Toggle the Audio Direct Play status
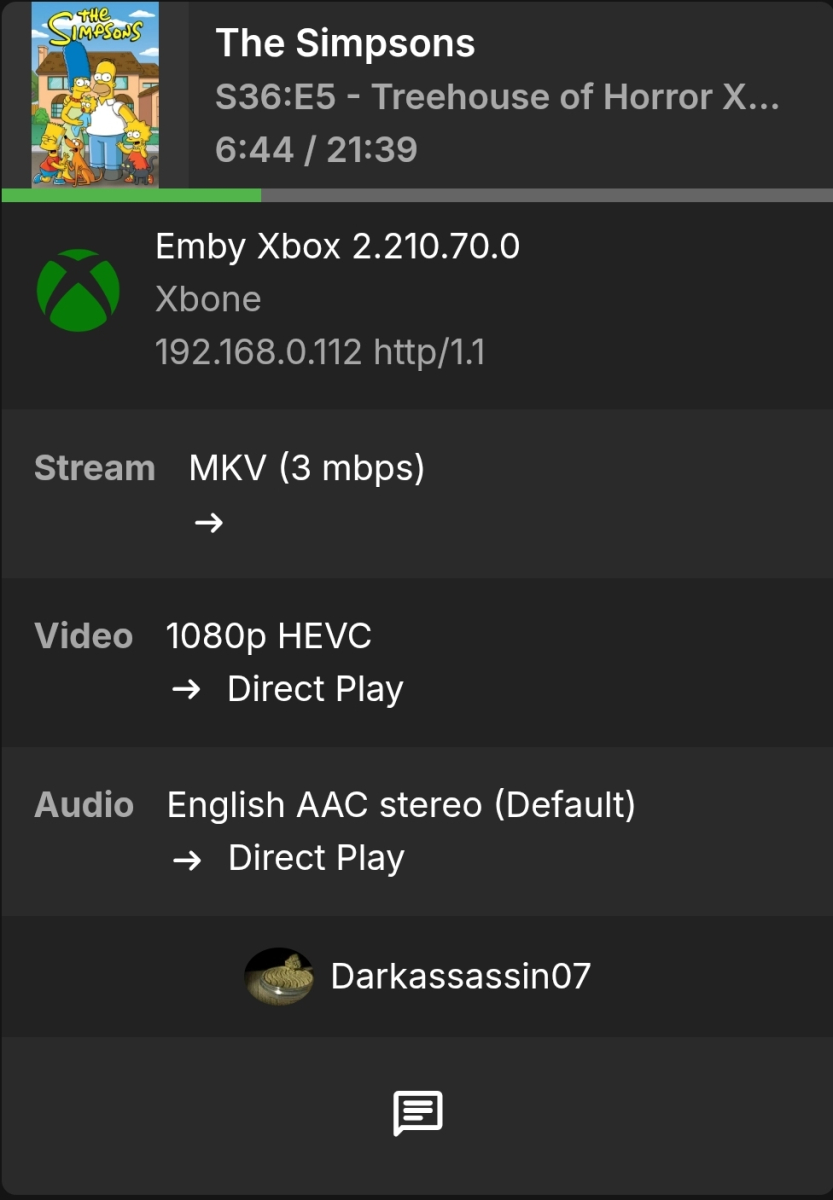Viewport: 833px width, 1200px height. (x=316, y=858)
